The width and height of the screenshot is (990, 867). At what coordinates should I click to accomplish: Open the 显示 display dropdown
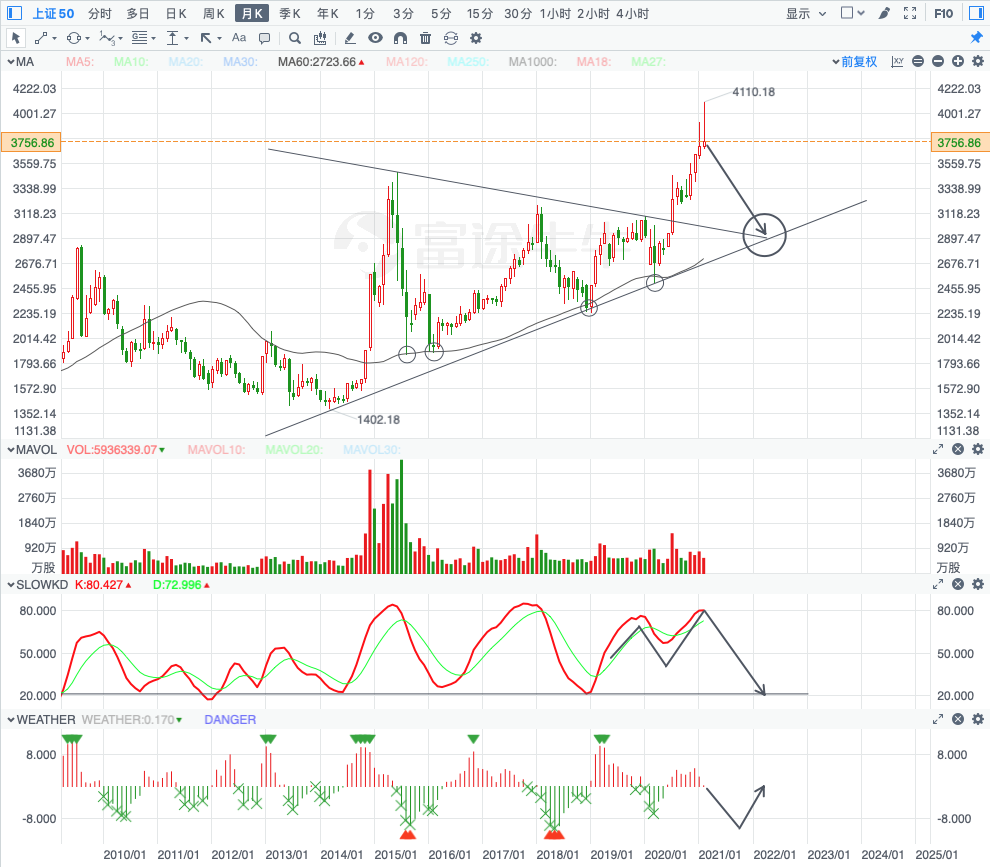[x=806, y=13]
